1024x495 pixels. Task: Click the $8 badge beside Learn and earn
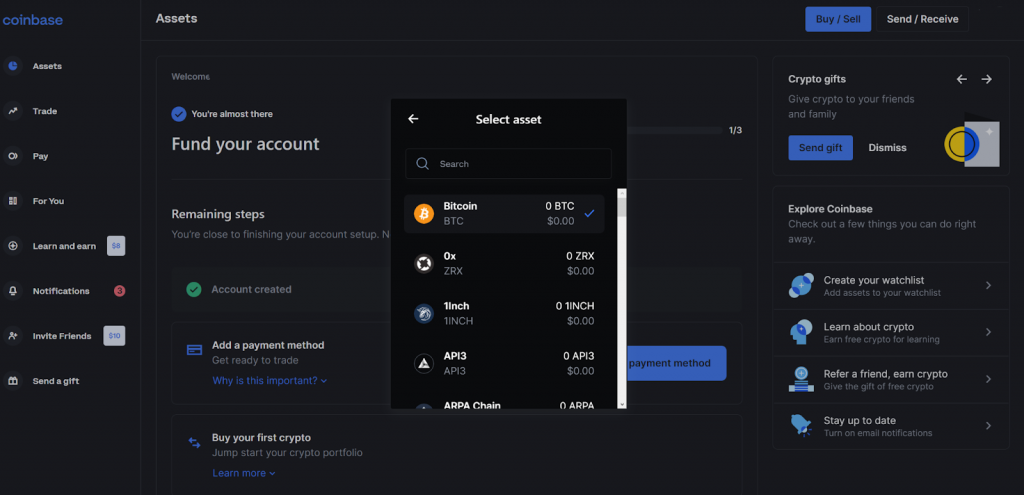(x=116, y=246)
